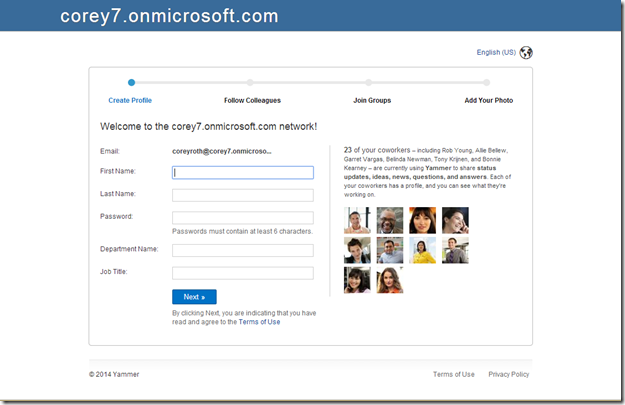This screenshot has height=405, width=625.
Task: Click the coworker photo of woman with dark bangs
Action: pos(423,220)
